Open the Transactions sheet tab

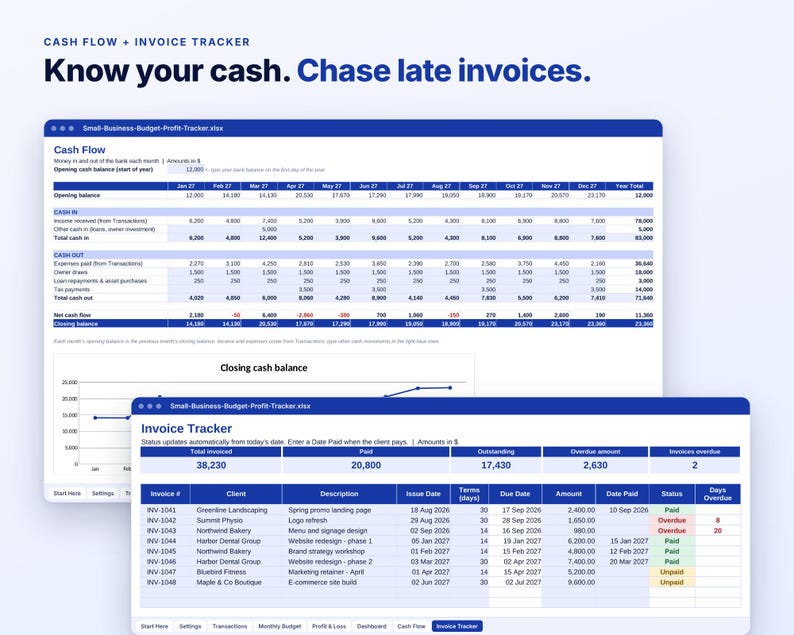pyautogui.click(x=229, y=626)
